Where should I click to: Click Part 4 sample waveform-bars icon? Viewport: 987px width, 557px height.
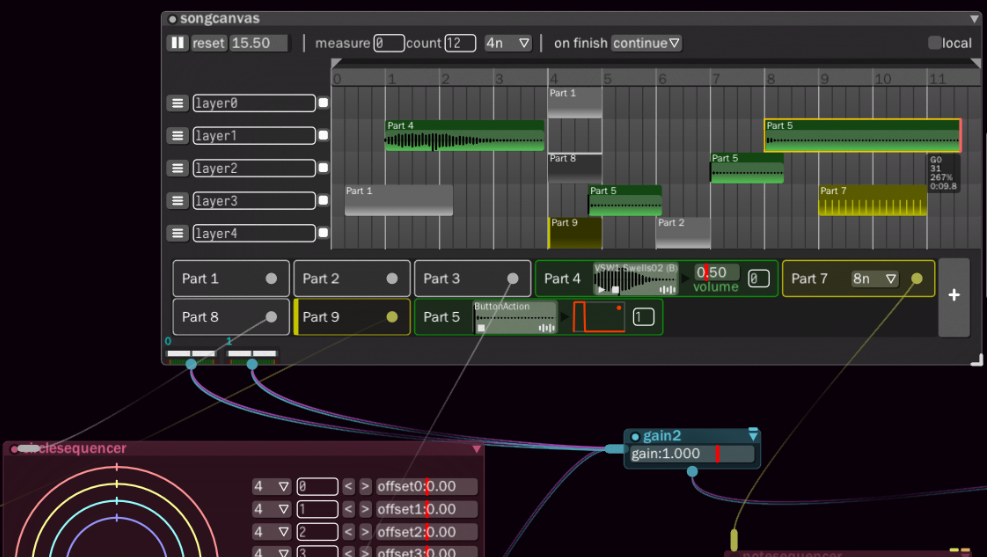(668, 290)
